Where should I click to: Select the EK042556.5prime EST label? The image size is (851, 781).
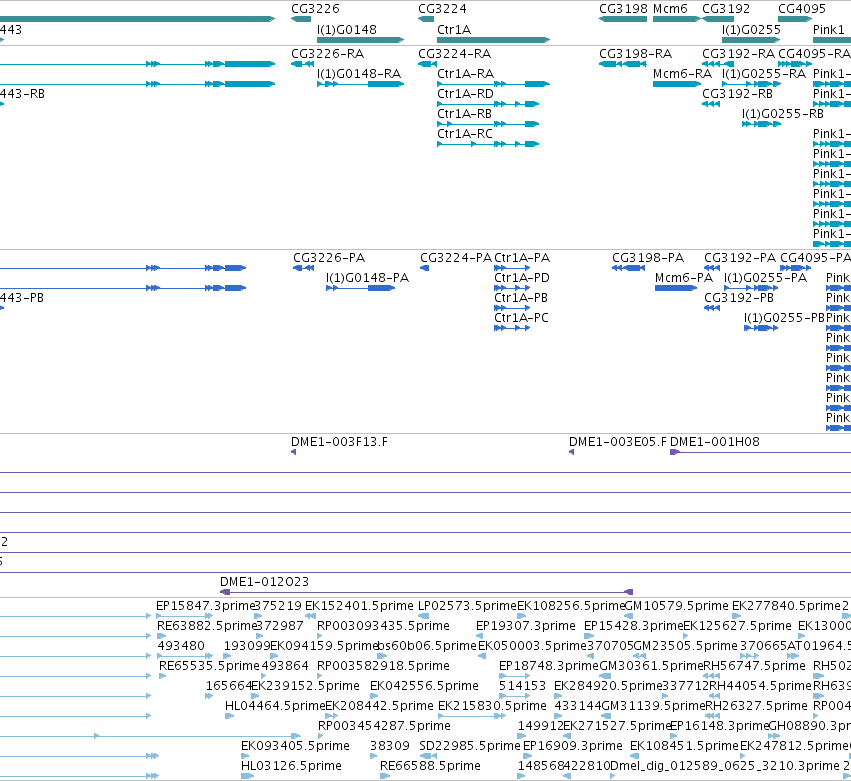[424, 686]
